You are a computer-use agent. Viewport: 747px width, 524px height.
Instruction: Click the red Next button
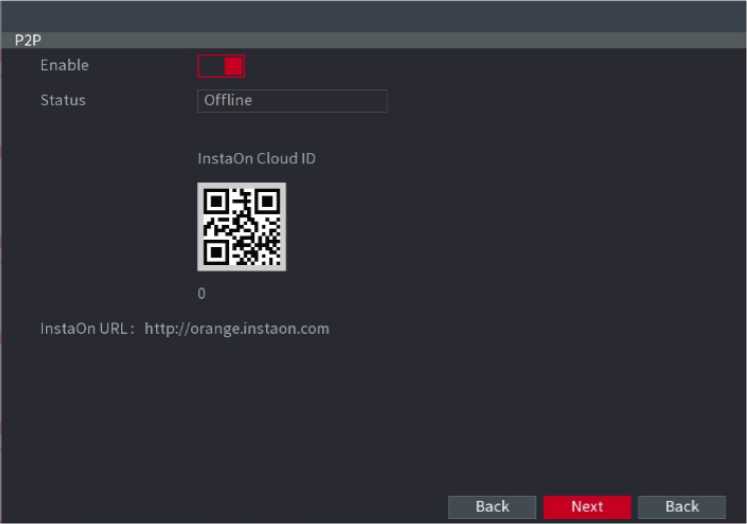[x=587, y=506]
